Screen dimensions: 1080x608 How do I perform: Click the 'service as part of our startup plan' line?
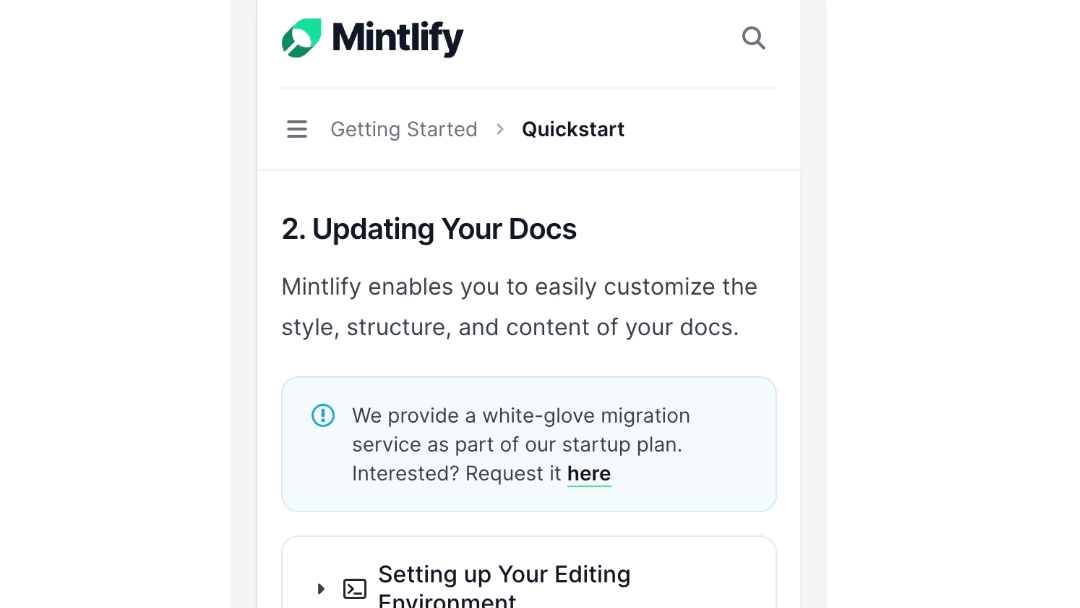pyautogui.click(x=517, y=445)
